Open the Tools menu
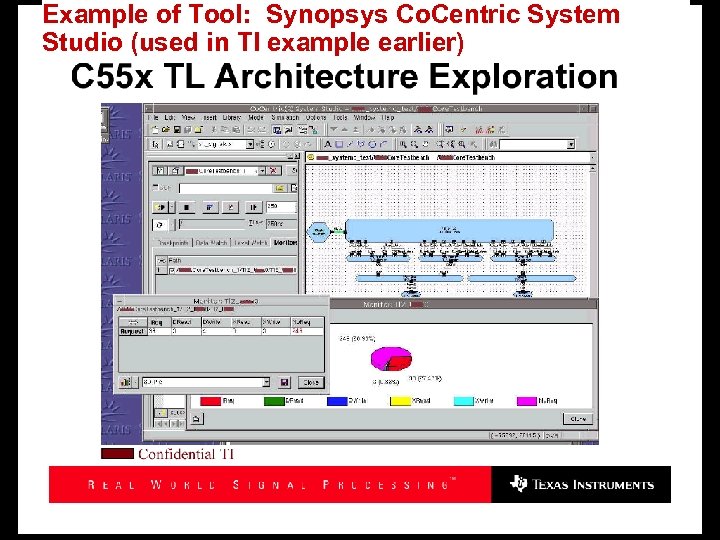The image size is (720, 540). (340, 118)
